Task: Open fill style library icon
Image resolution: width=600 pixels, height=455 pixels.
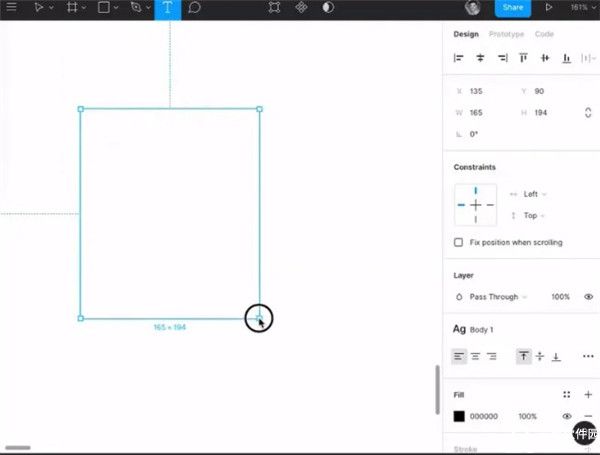Action: point(566,395)
